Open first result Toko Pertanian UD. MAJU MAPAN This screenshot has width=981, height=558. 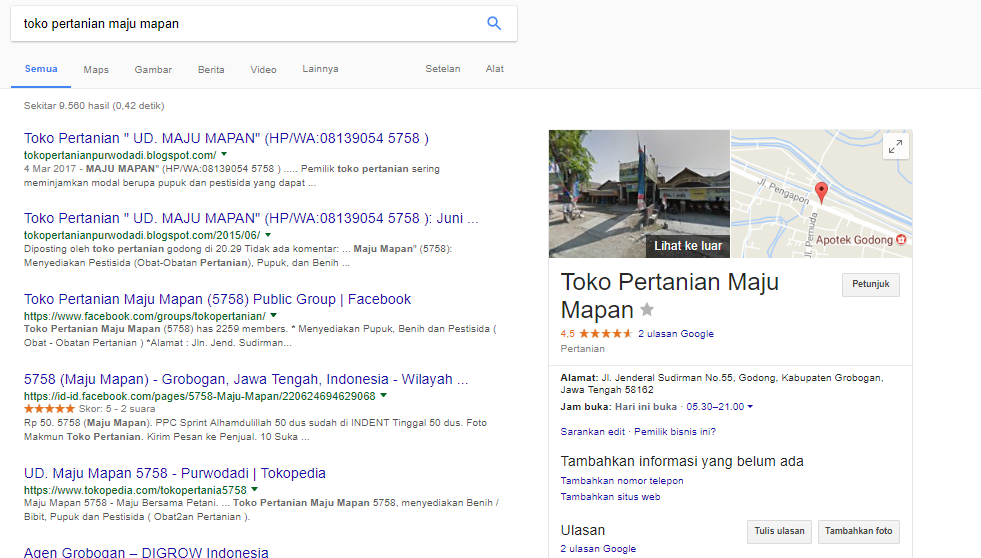point(226,138)
